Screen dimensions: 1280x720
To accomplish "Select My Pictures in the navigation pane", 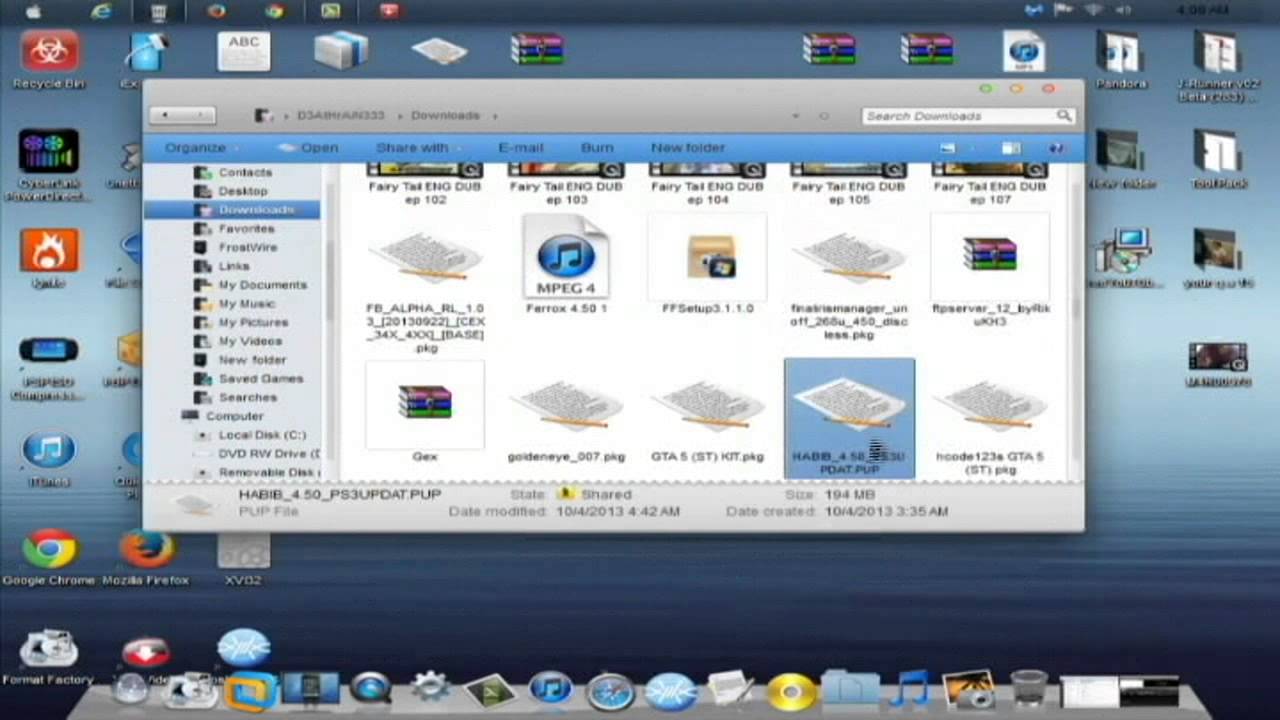I will [x=253, y=322].
